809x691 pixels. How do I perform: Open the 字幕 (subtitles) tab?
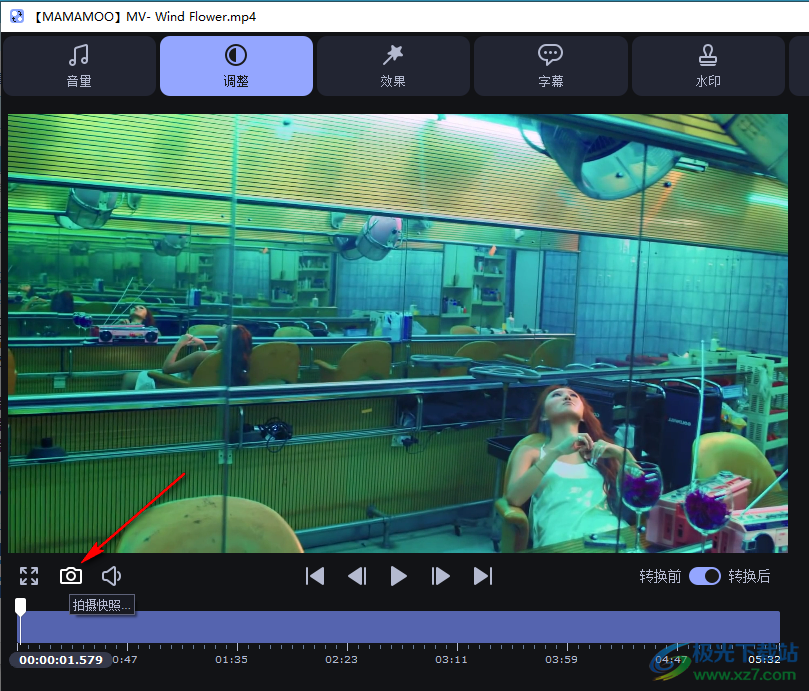(x=551, y=66)
